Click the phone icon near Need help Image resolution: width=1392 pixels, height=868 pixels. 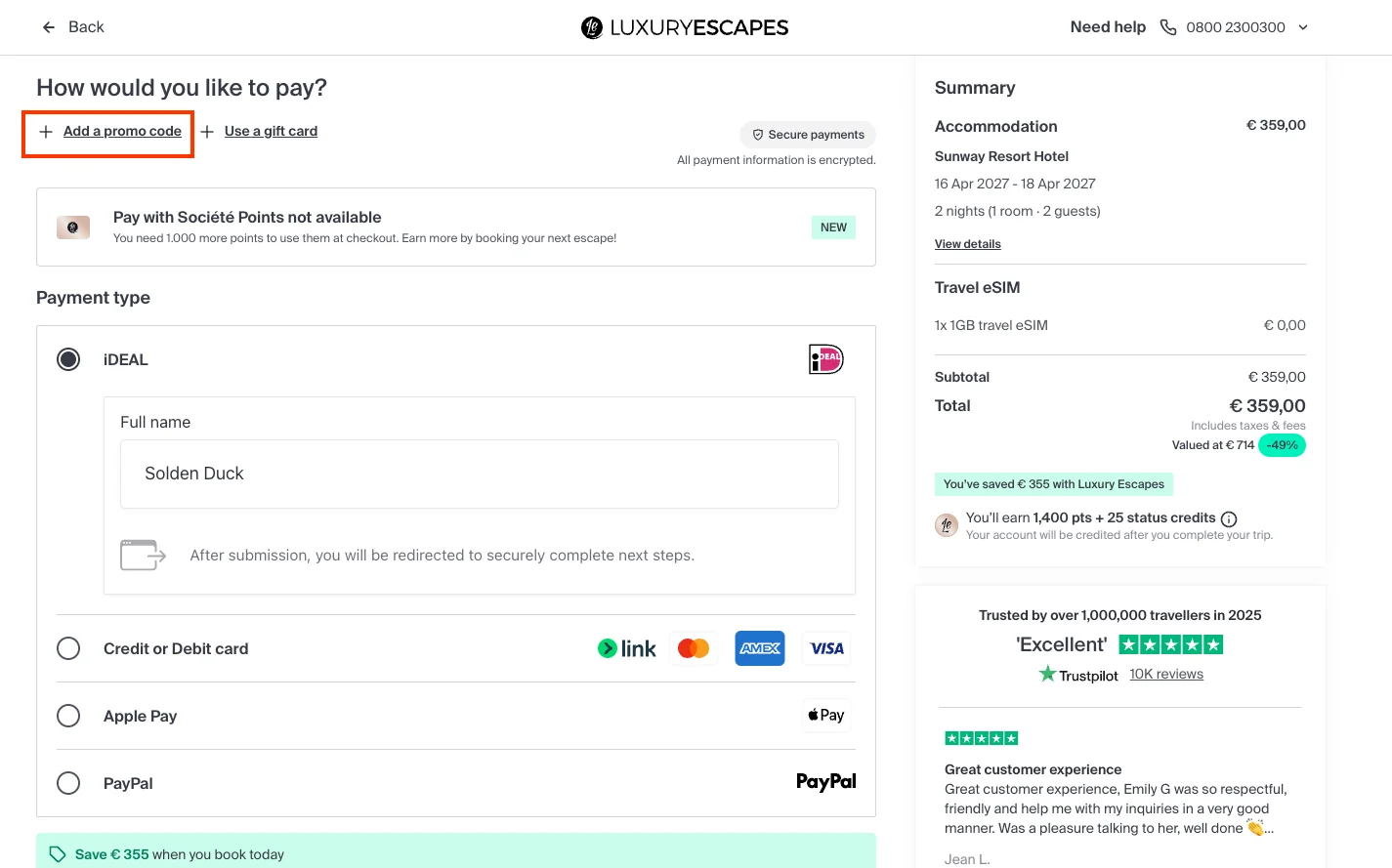[x=1167, y=27]
